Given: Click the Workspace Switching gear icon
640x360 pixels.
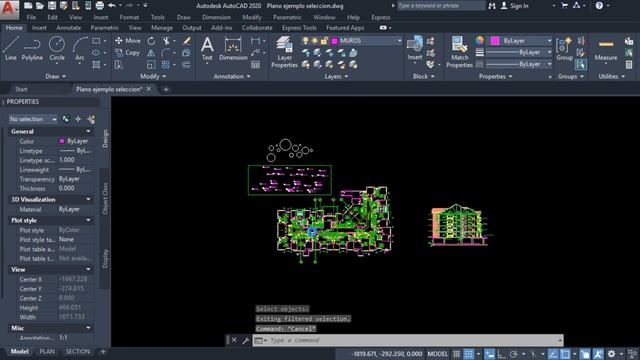Looking at the screenshot, I should (x=611, y=354).
